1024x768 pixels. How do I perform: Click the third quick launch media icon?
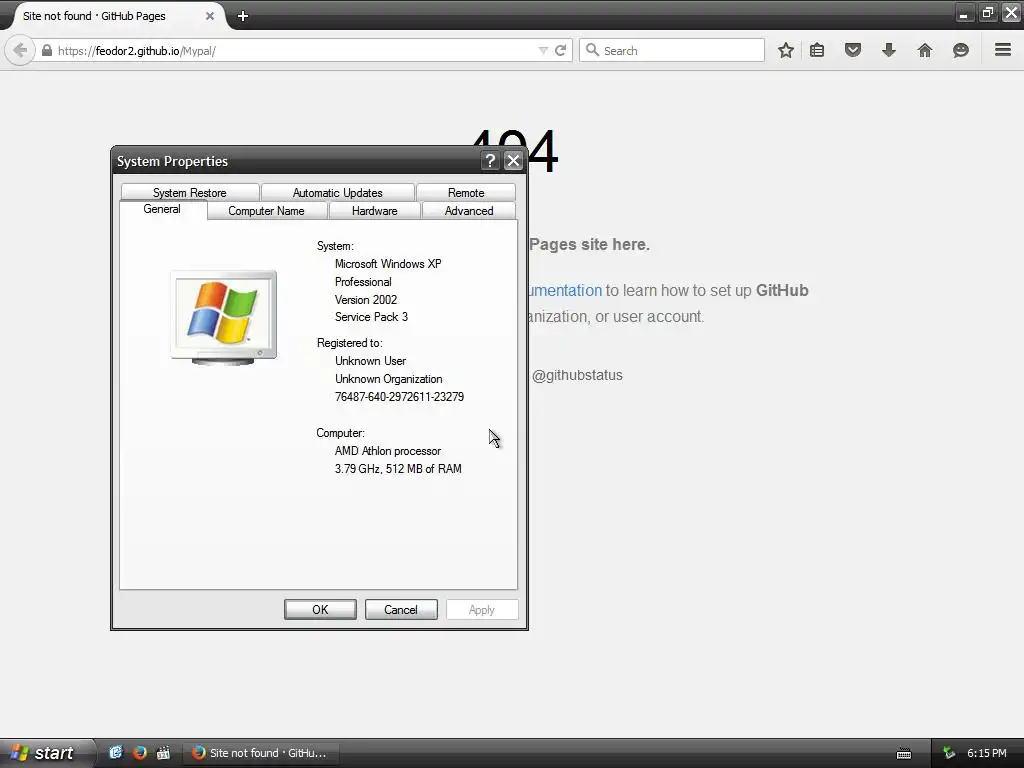coord(163,753)
